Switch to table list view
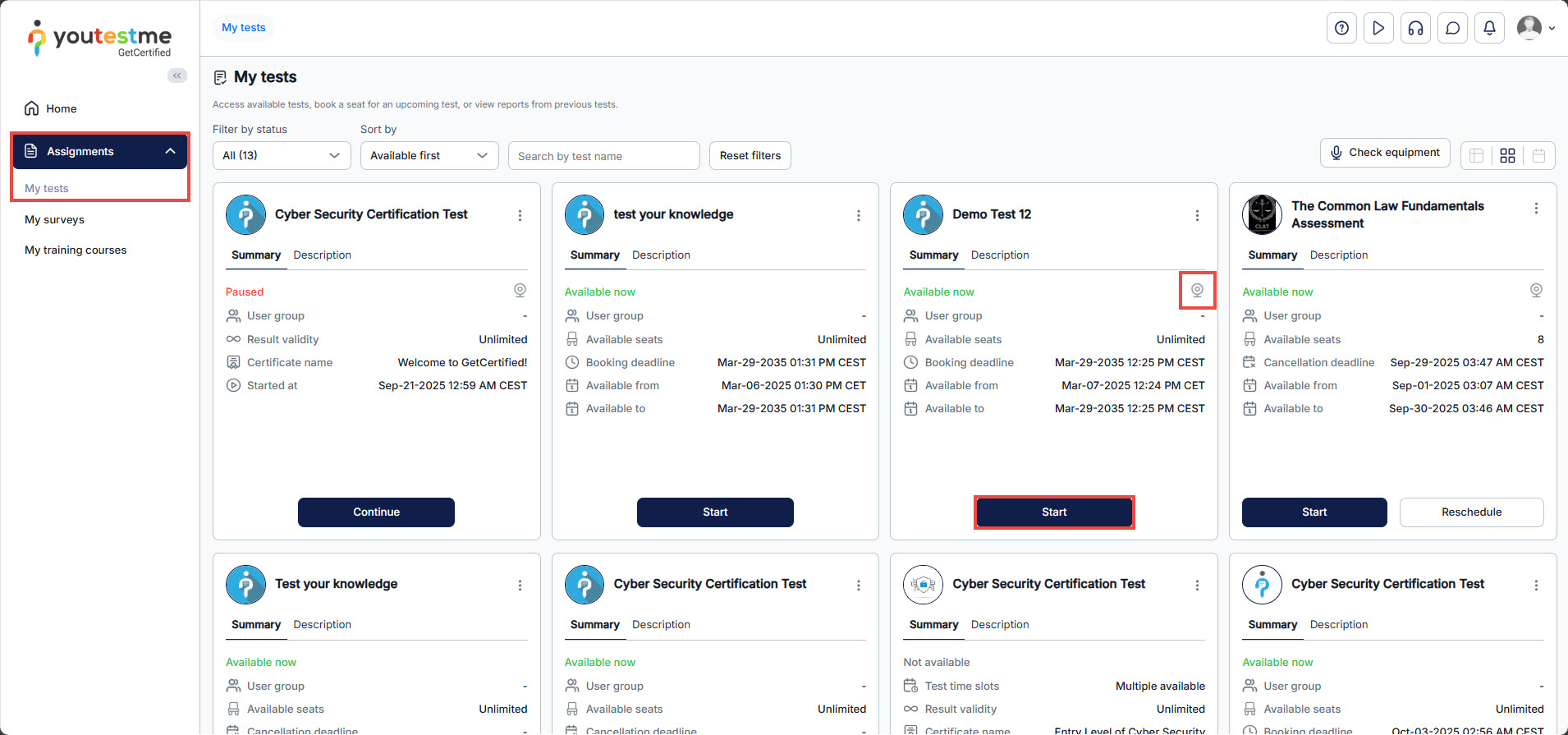This screenshot has height=735, width=1568. (x=1476, y=155)
